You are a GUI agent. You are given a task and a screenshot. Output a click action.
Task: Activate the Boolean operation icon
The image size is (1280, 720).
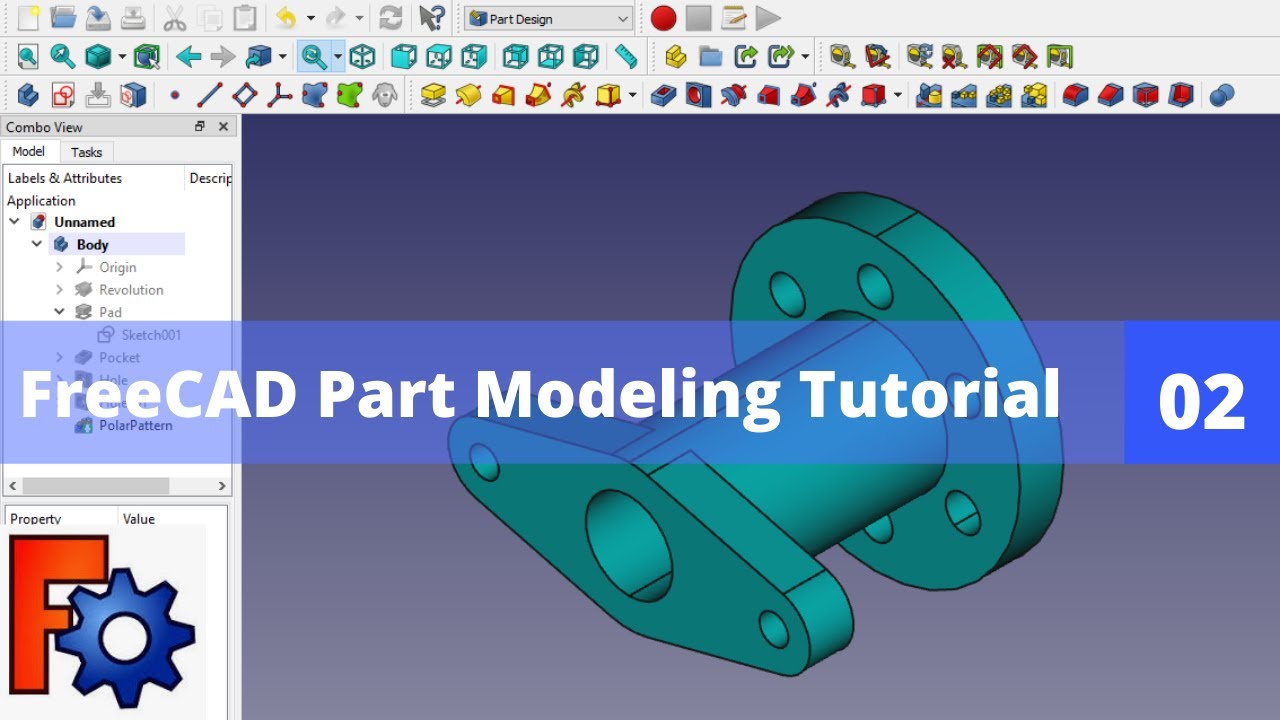(x=1221, y=96)
